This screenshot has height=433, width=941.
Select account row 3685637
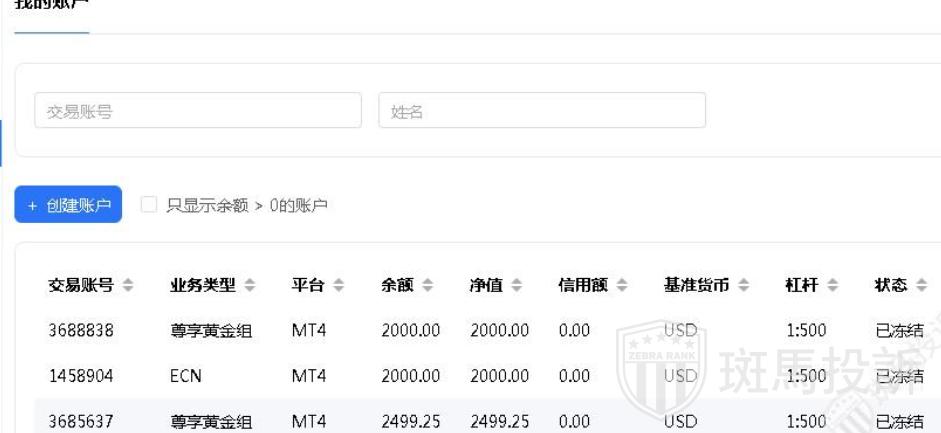(81, 421)
